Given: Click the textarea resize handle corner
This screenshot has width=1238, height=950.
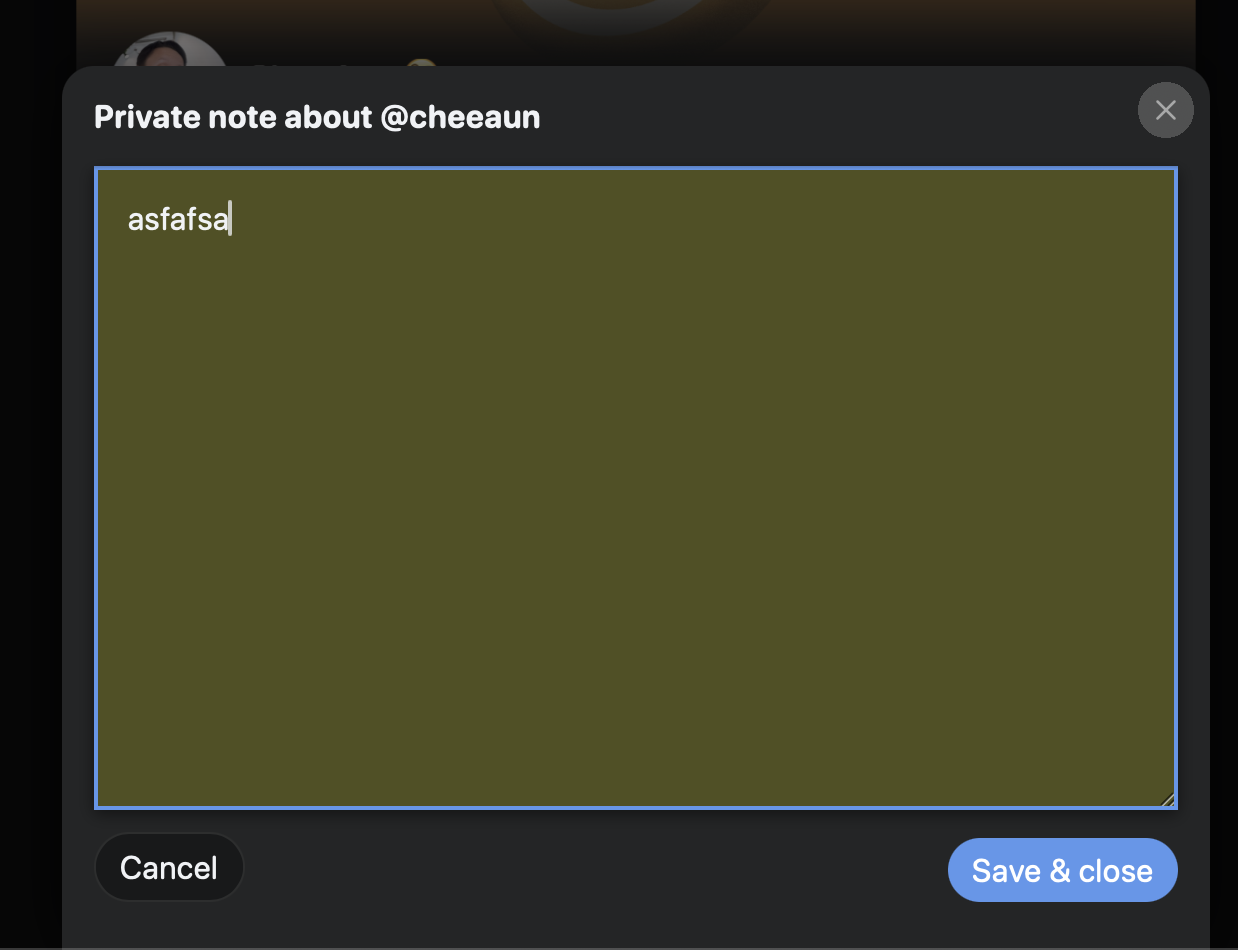Looking at the screenshot, I should click(x=1167, y=798).
